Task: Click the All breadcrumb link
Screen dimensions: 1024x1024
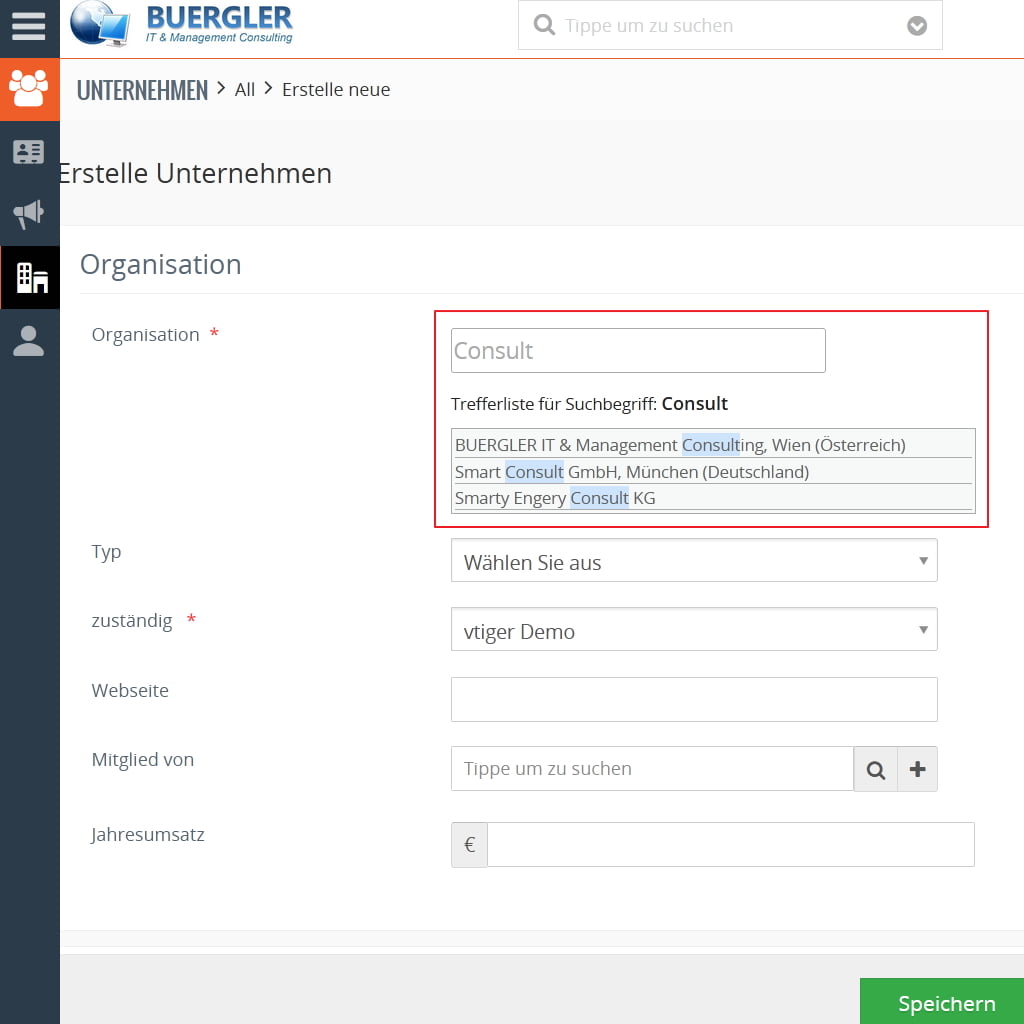Action: click(244, 89)
